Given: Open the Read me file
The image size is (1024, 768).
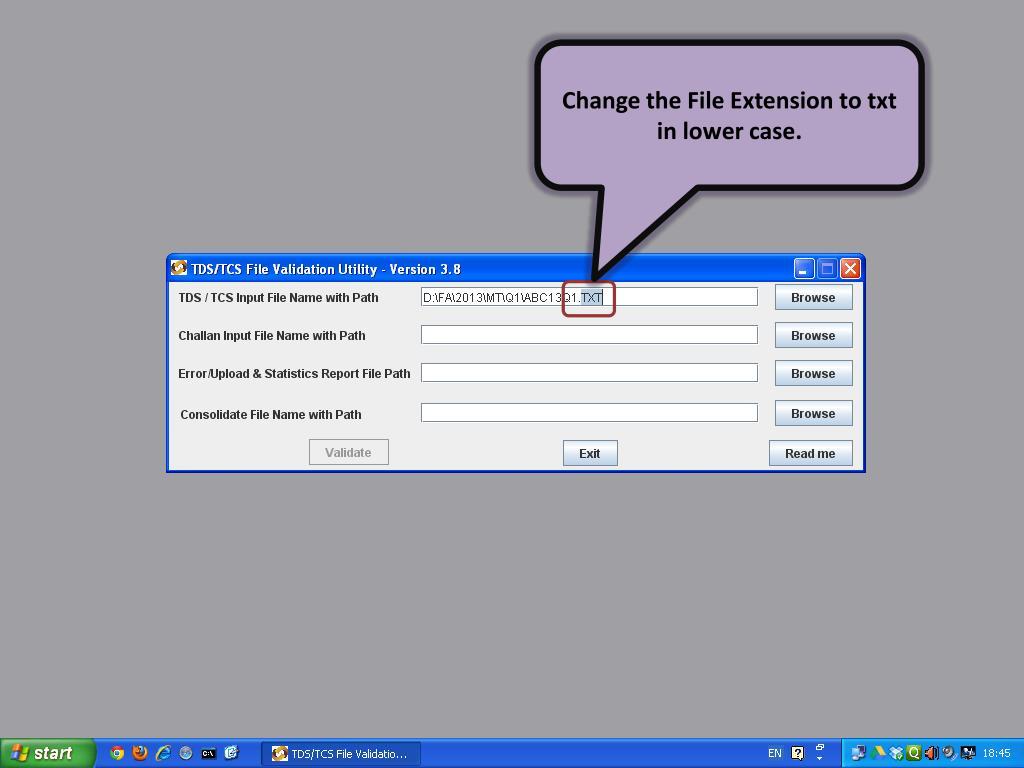Looking at the screenshot, I should coord(810,453).
